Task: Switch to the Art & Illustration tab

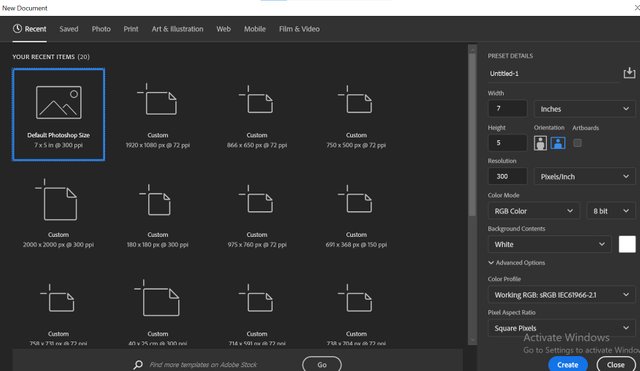Action: tap(178, 29)
